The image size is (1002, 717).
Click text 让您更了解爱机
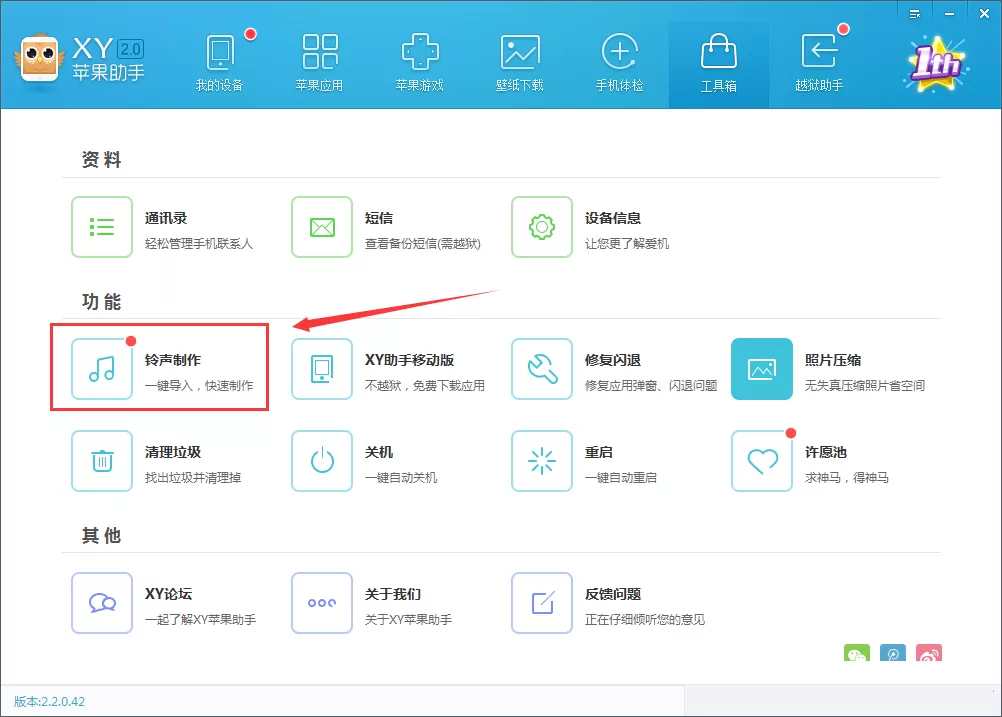click(627, 243)
